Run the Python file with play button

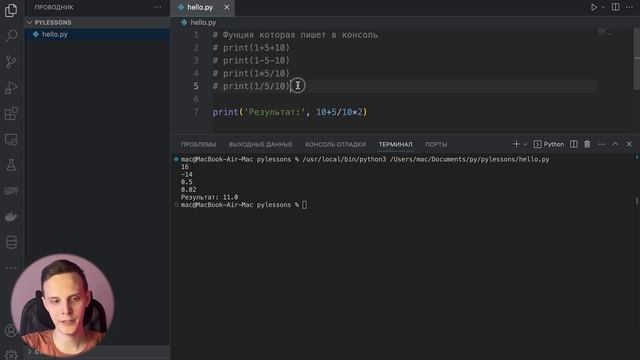[x=594, y=7]
